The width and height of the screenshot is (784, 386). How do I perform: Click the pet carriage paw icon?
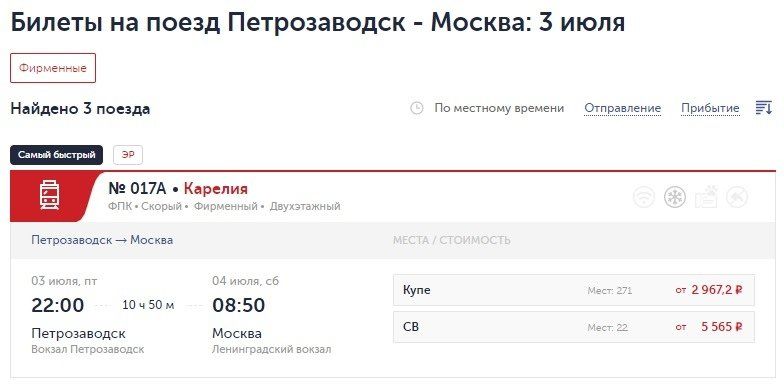[706, 197]
